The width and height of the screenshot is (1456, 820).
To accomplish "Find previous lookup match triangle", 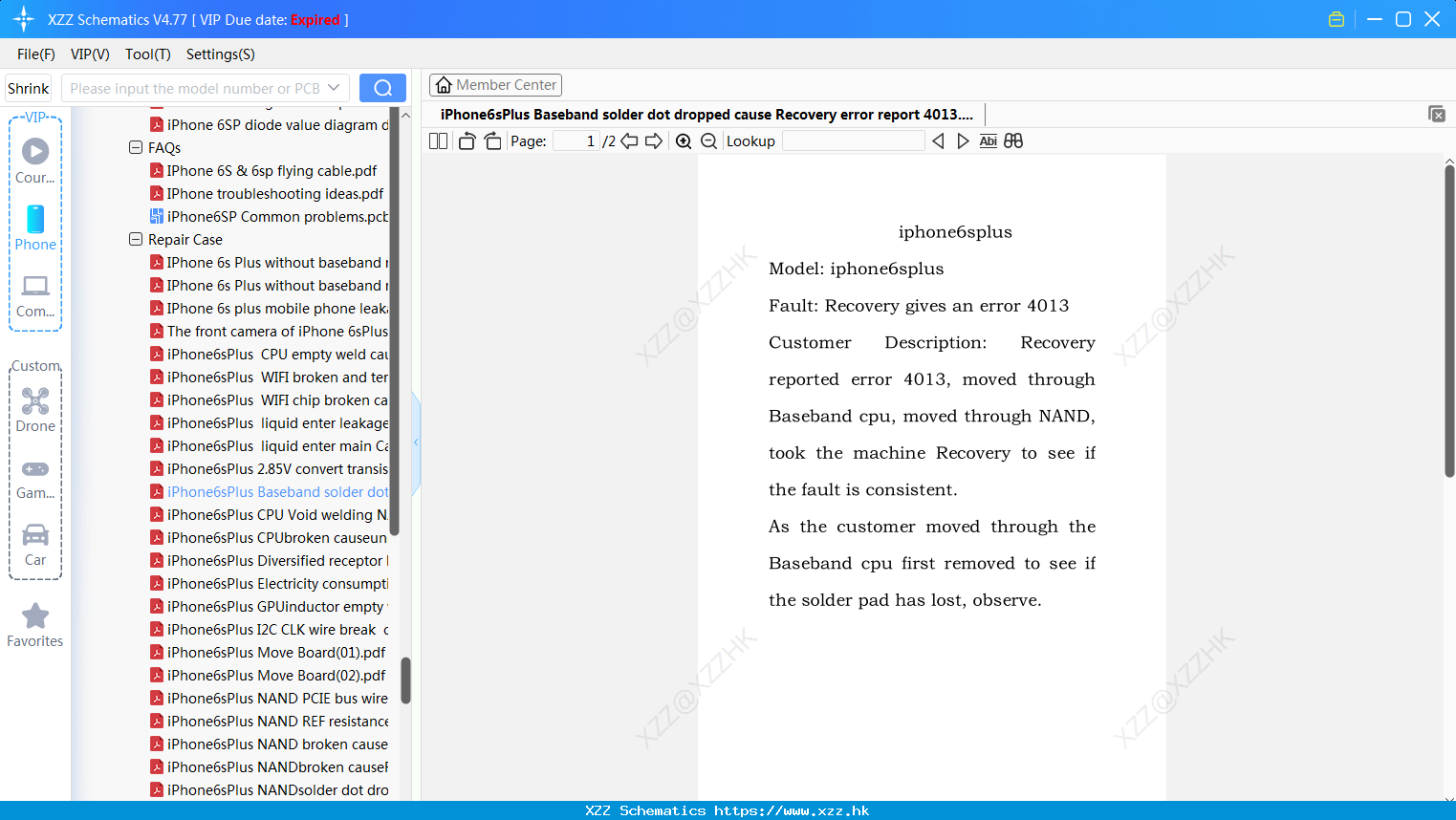I will pos(938,141).
